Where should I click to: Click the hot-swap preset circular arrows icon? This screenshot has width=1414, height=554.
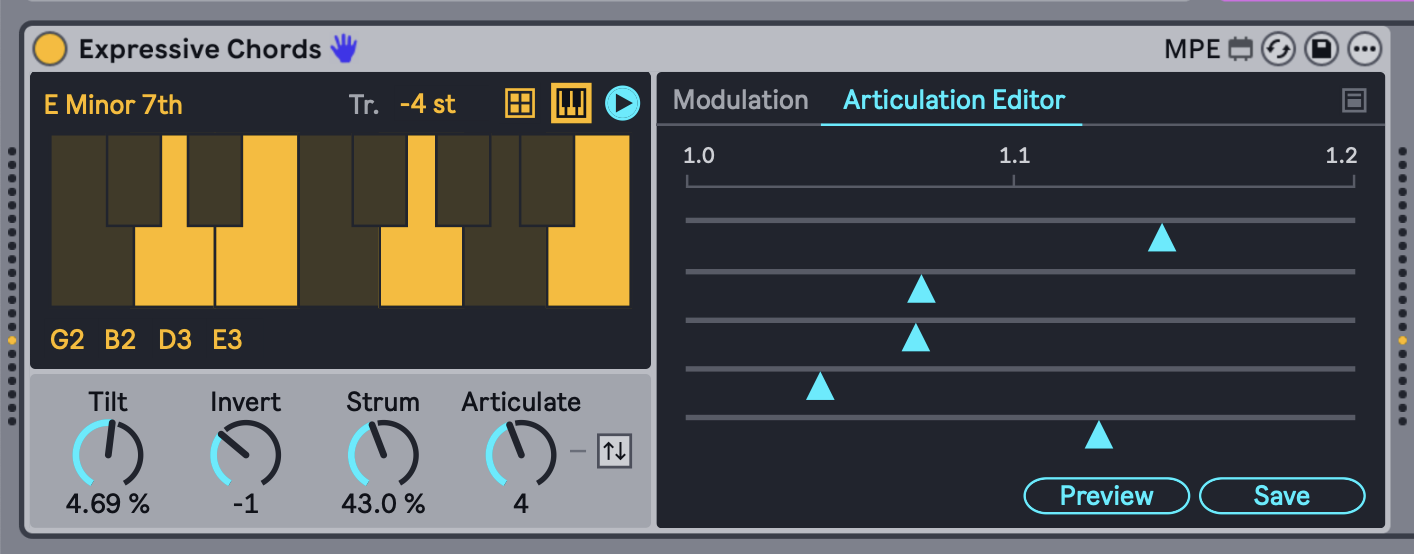pyautogui.click(x=1278, y=49)
